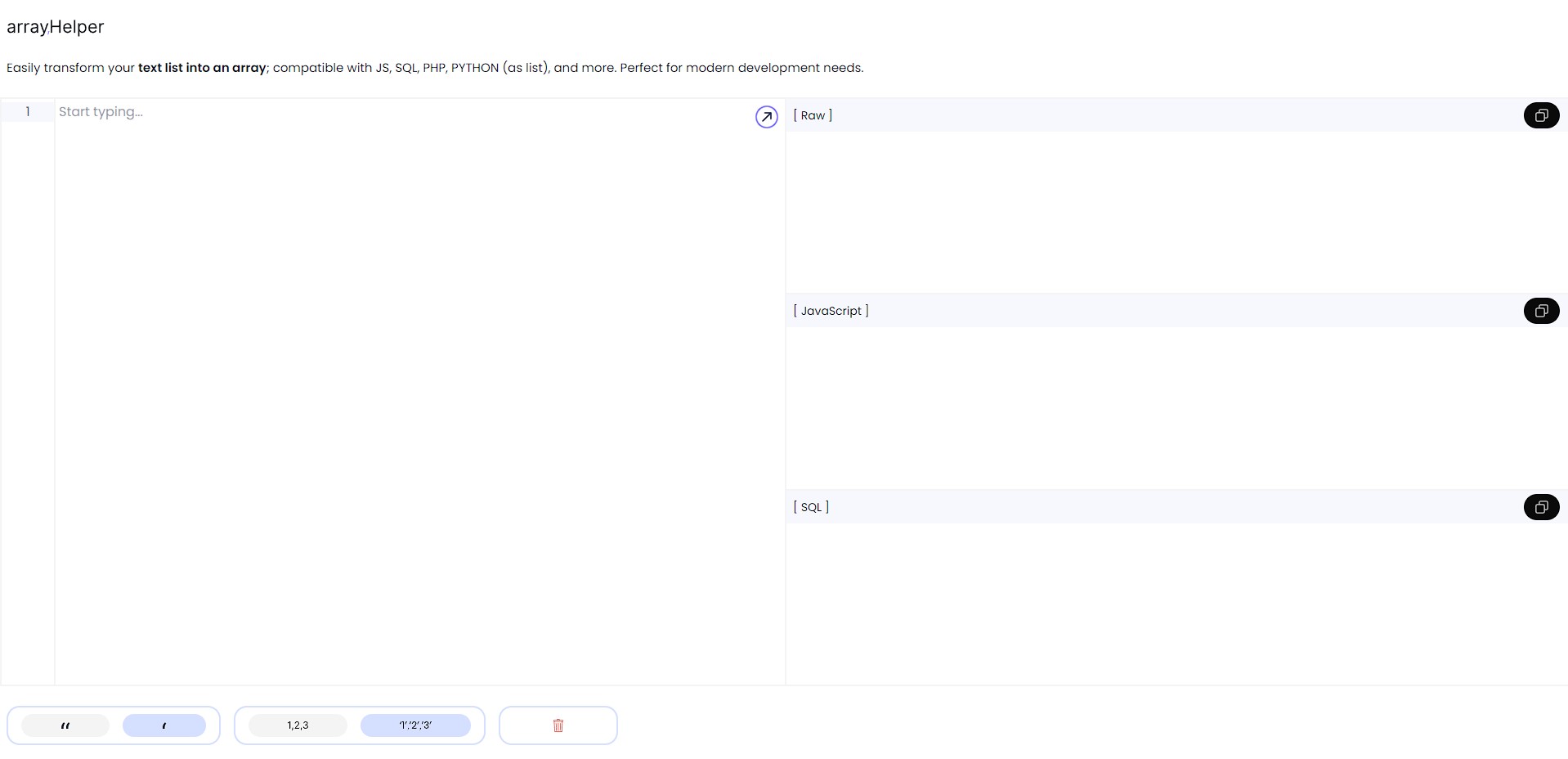Click the [ JavaScript ] section header
This screenshot has height=759, width=1568.
pyautogui.click(x=831, y=311)
